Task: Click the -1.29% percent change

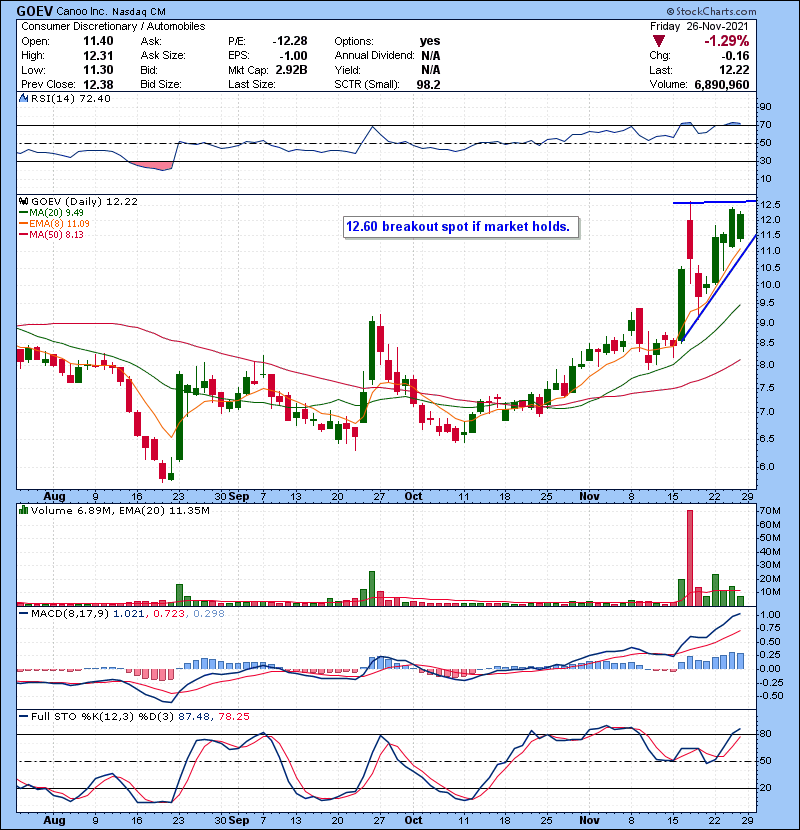Action: point(726,41)
